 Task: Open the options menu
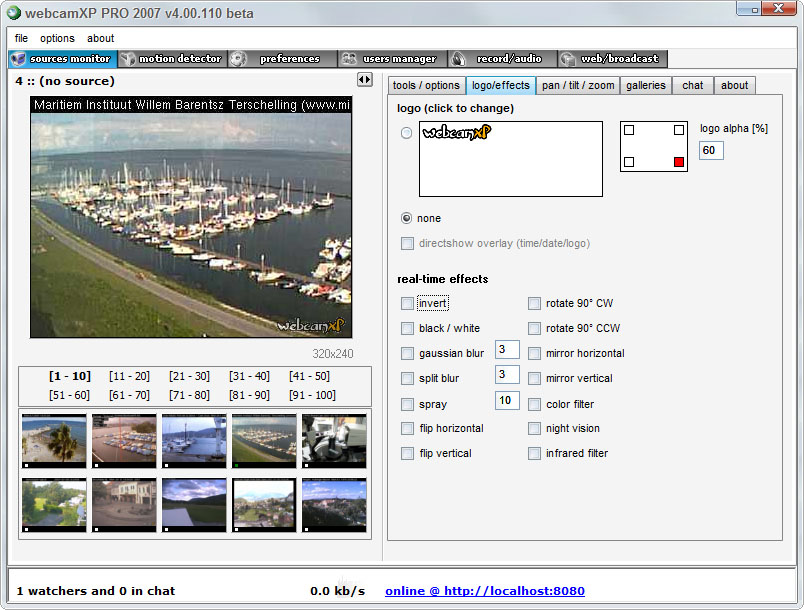57,38
